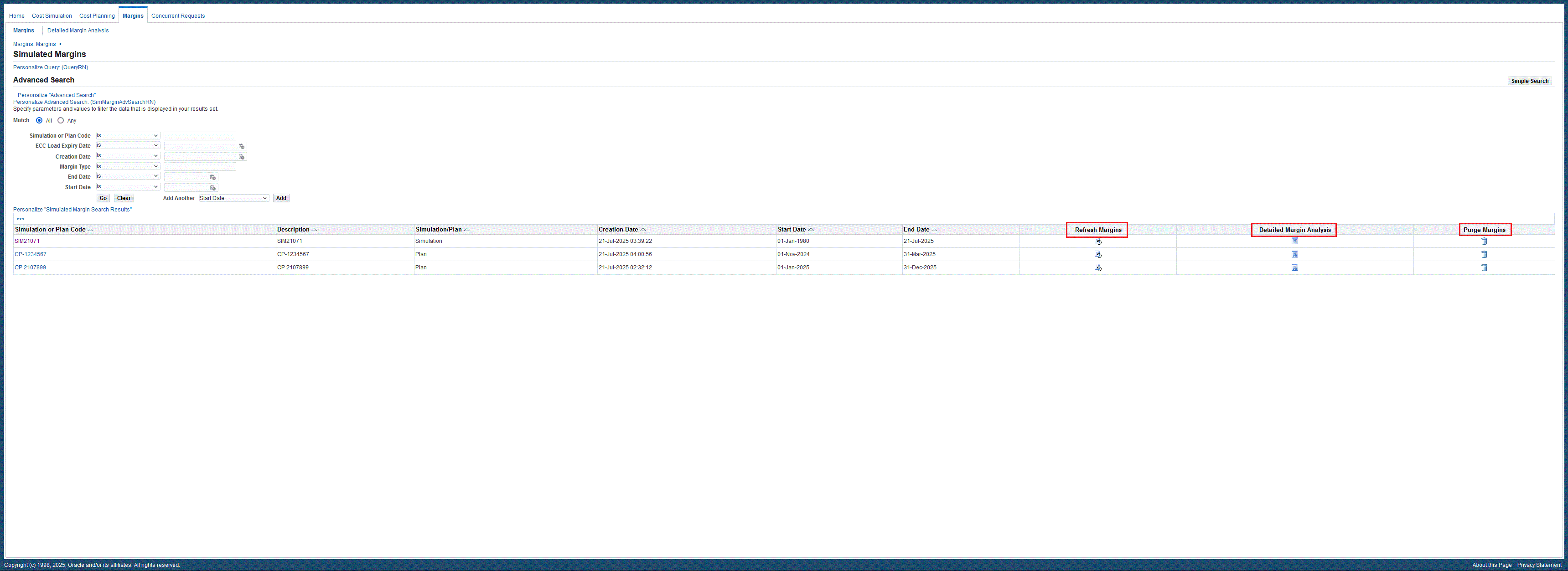Open calendar picker for Creation Date
Image resolution: width=1568 pixels, height=571 pixels.
242,157
